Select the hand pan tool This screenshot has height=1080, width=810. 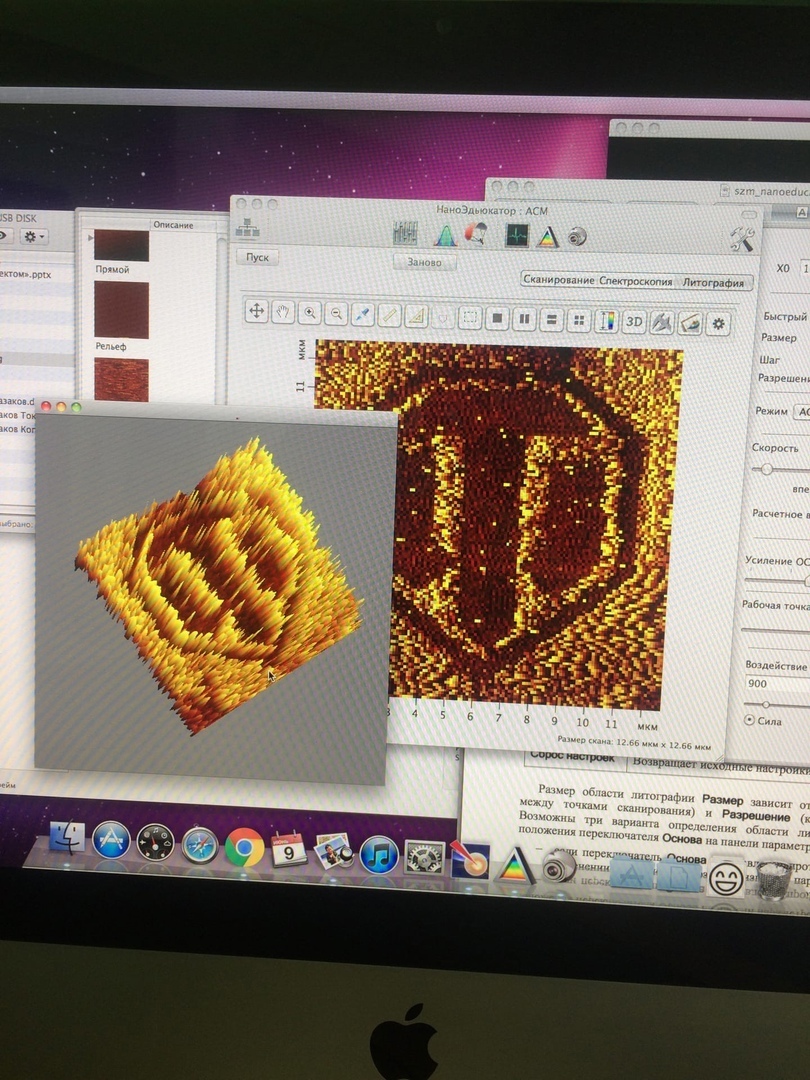click(284, 313)
